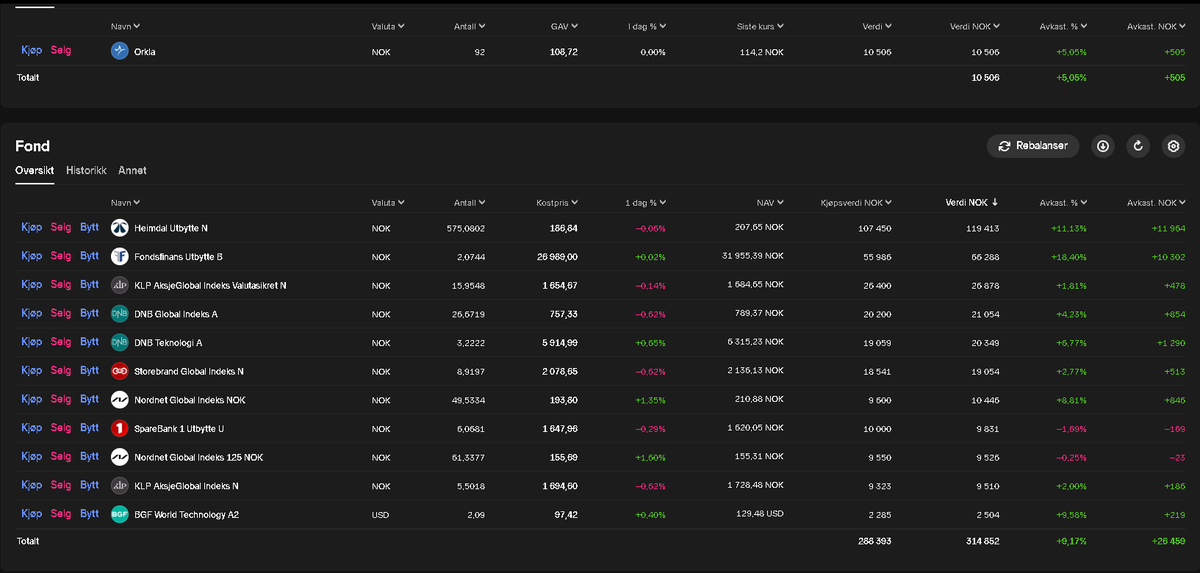Click the DNB Global Indeks A logo
Viewport: 1200px width, 573px height.
120,314
